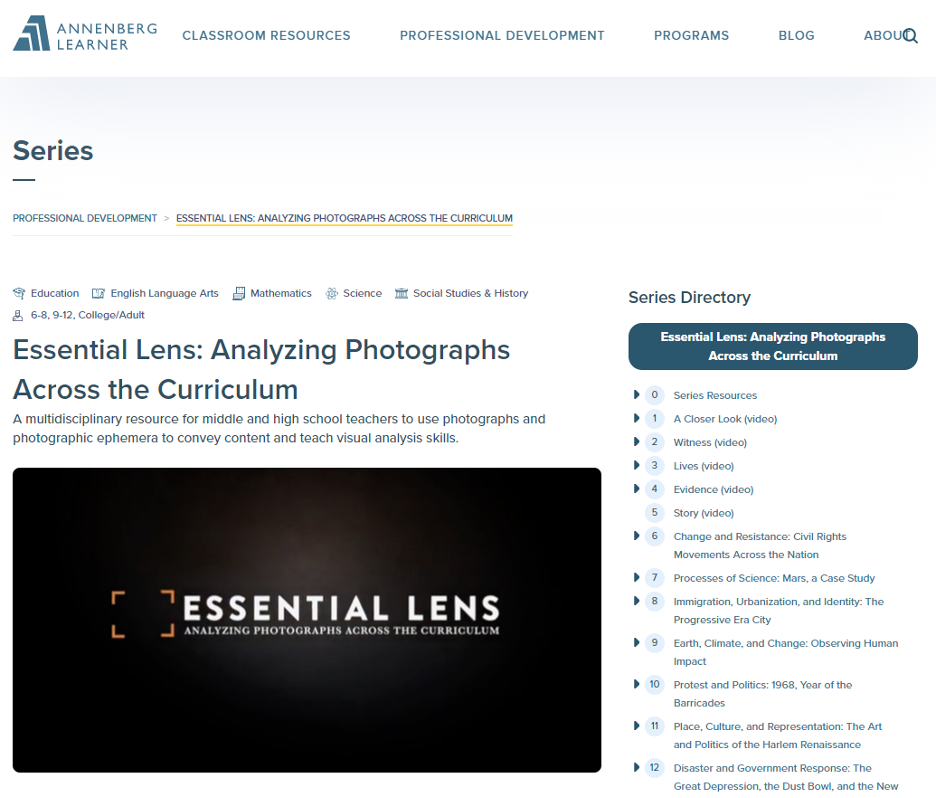The width and height of the screenshot is (936, 798).
Task: Click number badge 12 in directory
Action: pos(655,768)
